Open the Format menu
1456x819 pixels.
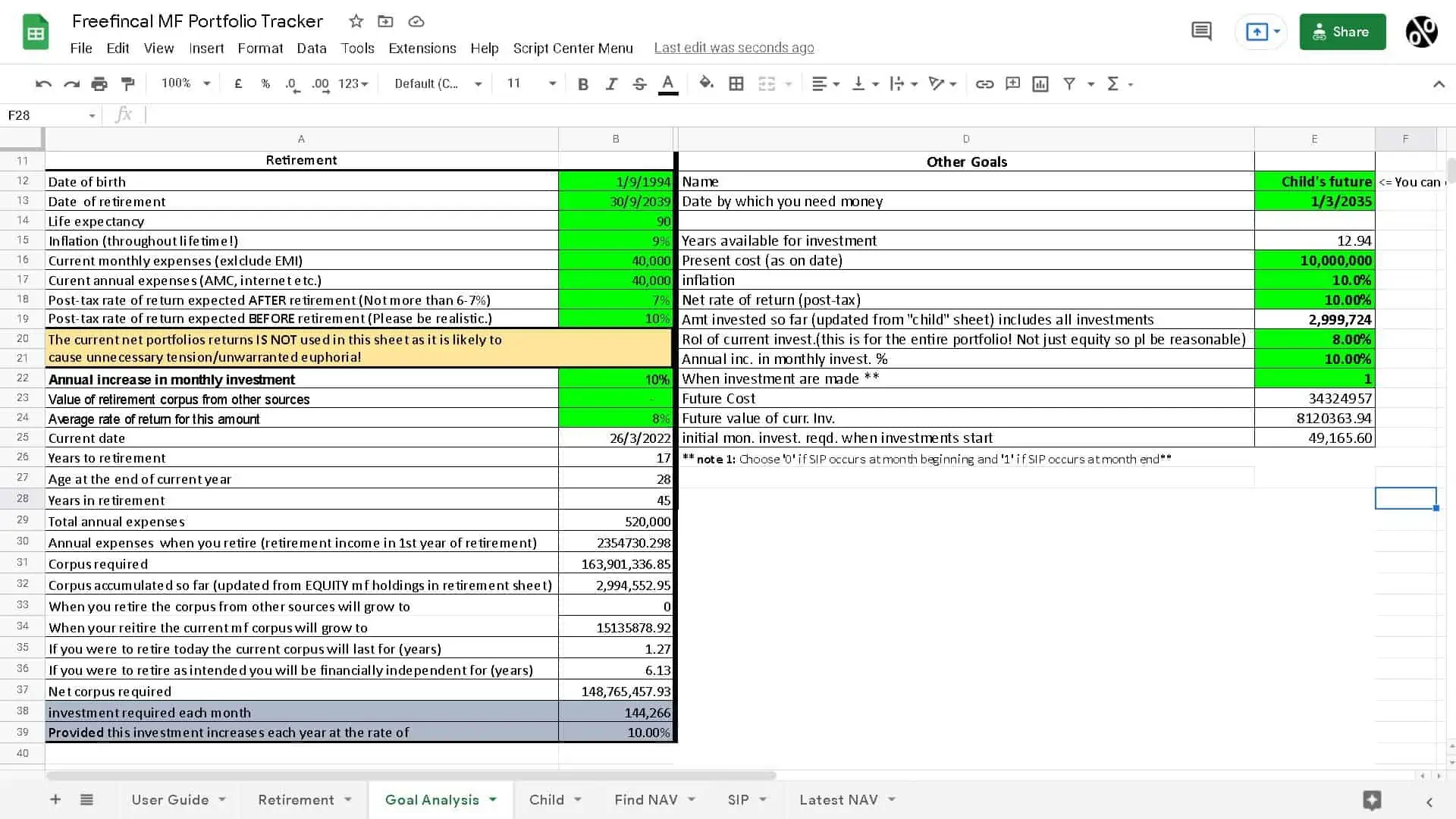click(260, 48)
